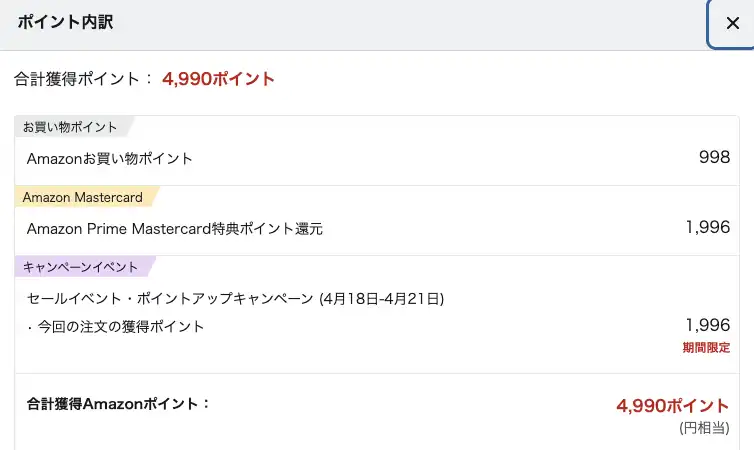
Task: Click Amazon Prime Mastercard特典ポイント還元 text
Action: (175, 228)
